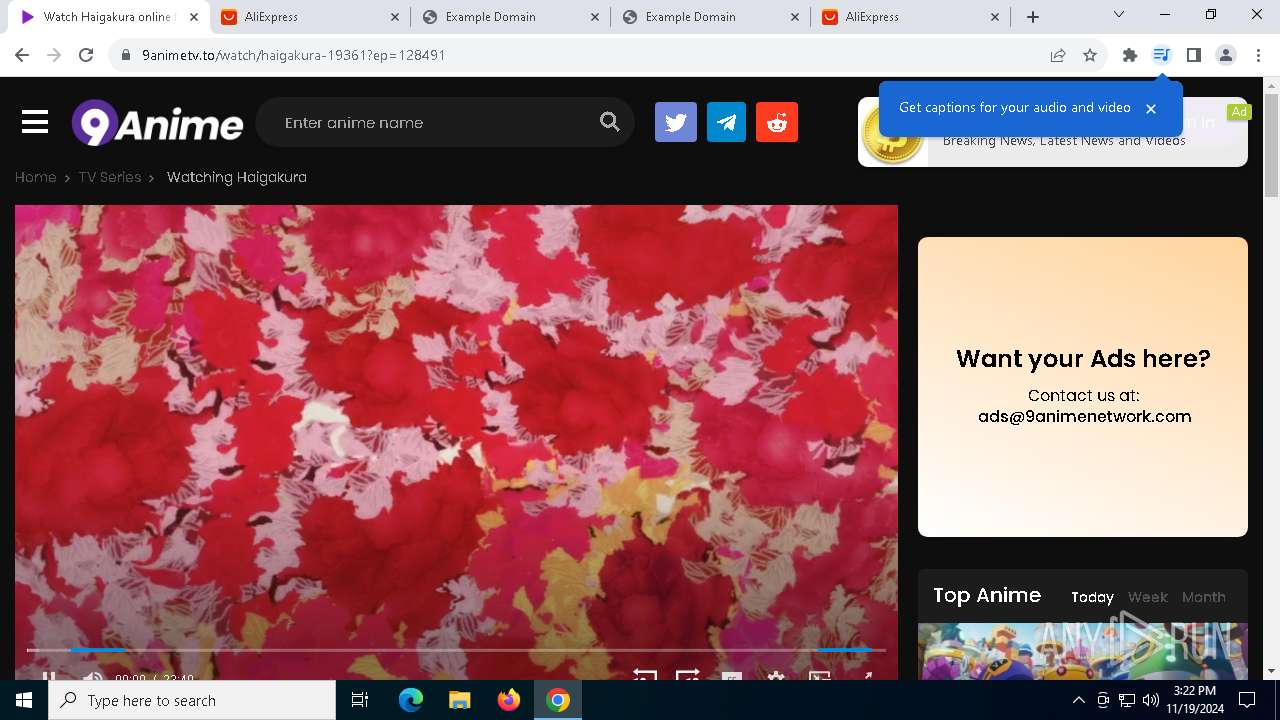Open the 9Anime Twitter page

click(676, 122)
